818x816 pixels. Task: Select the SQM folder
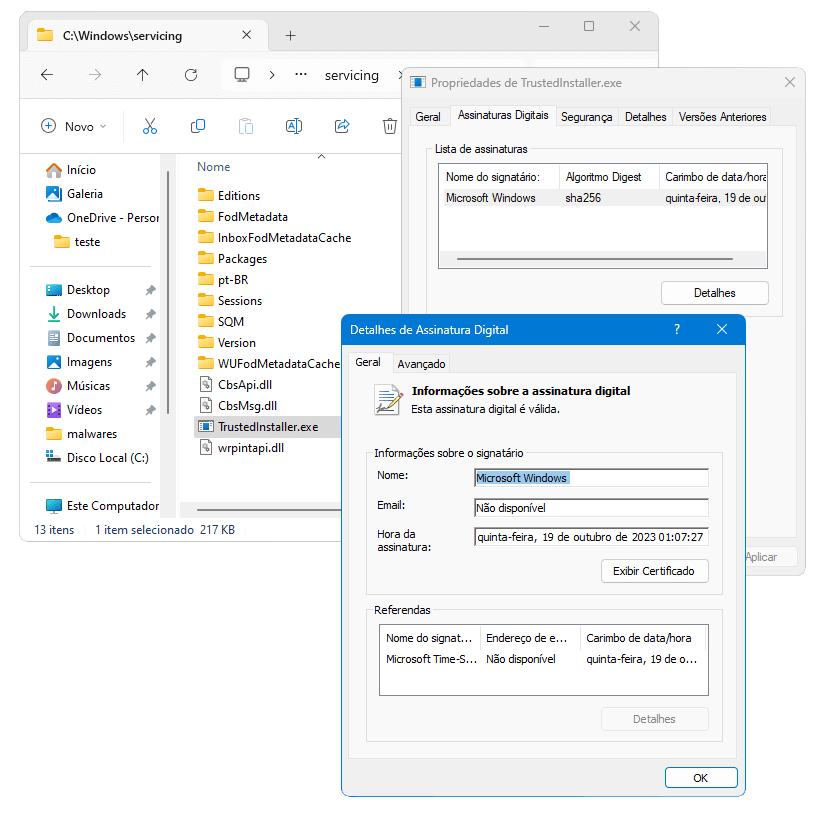click(x=221, y=322)
